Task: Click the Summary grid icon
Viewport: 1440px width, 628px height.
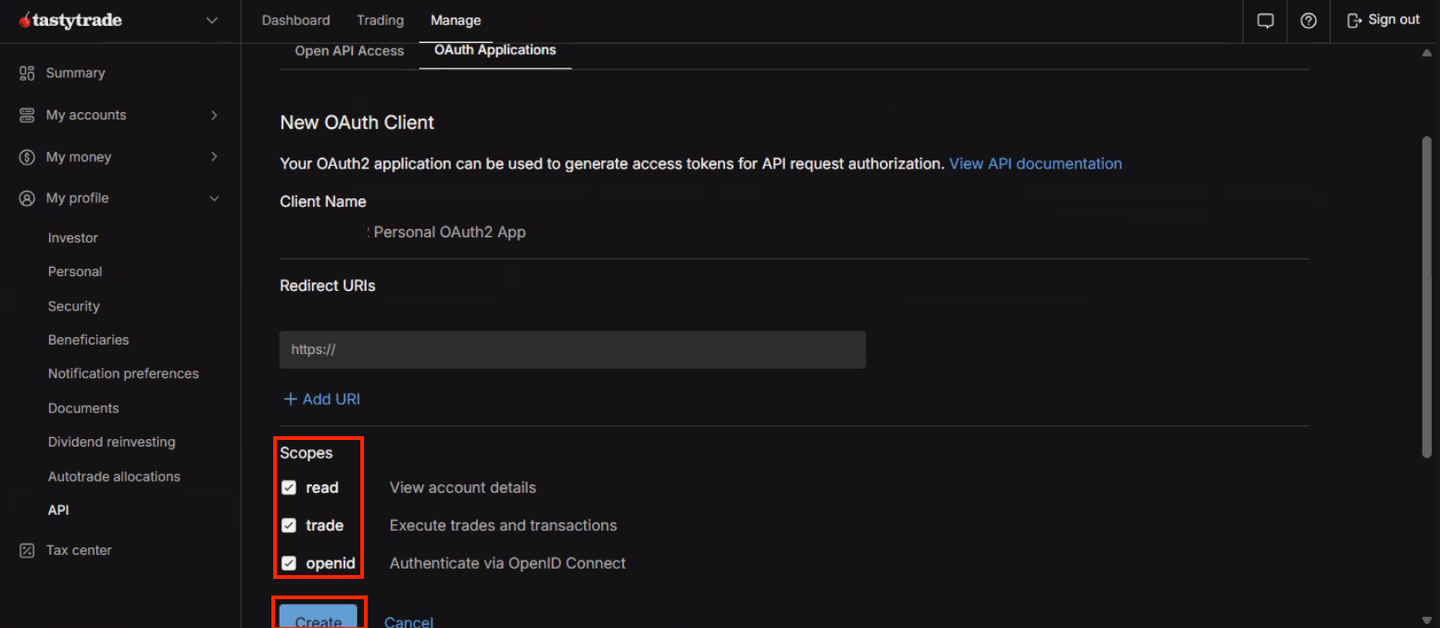Action: pos(27,73)
